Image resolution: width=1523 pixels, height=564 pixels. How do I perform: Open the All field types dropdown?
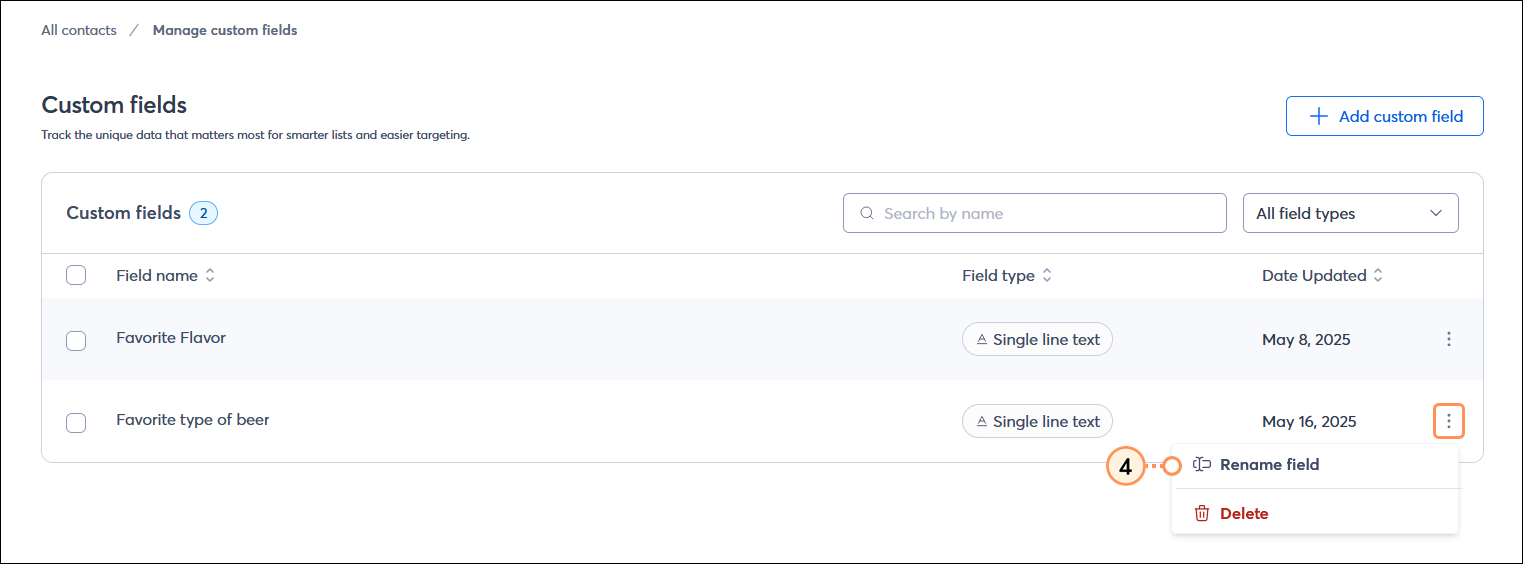(x=1350, y=213)
